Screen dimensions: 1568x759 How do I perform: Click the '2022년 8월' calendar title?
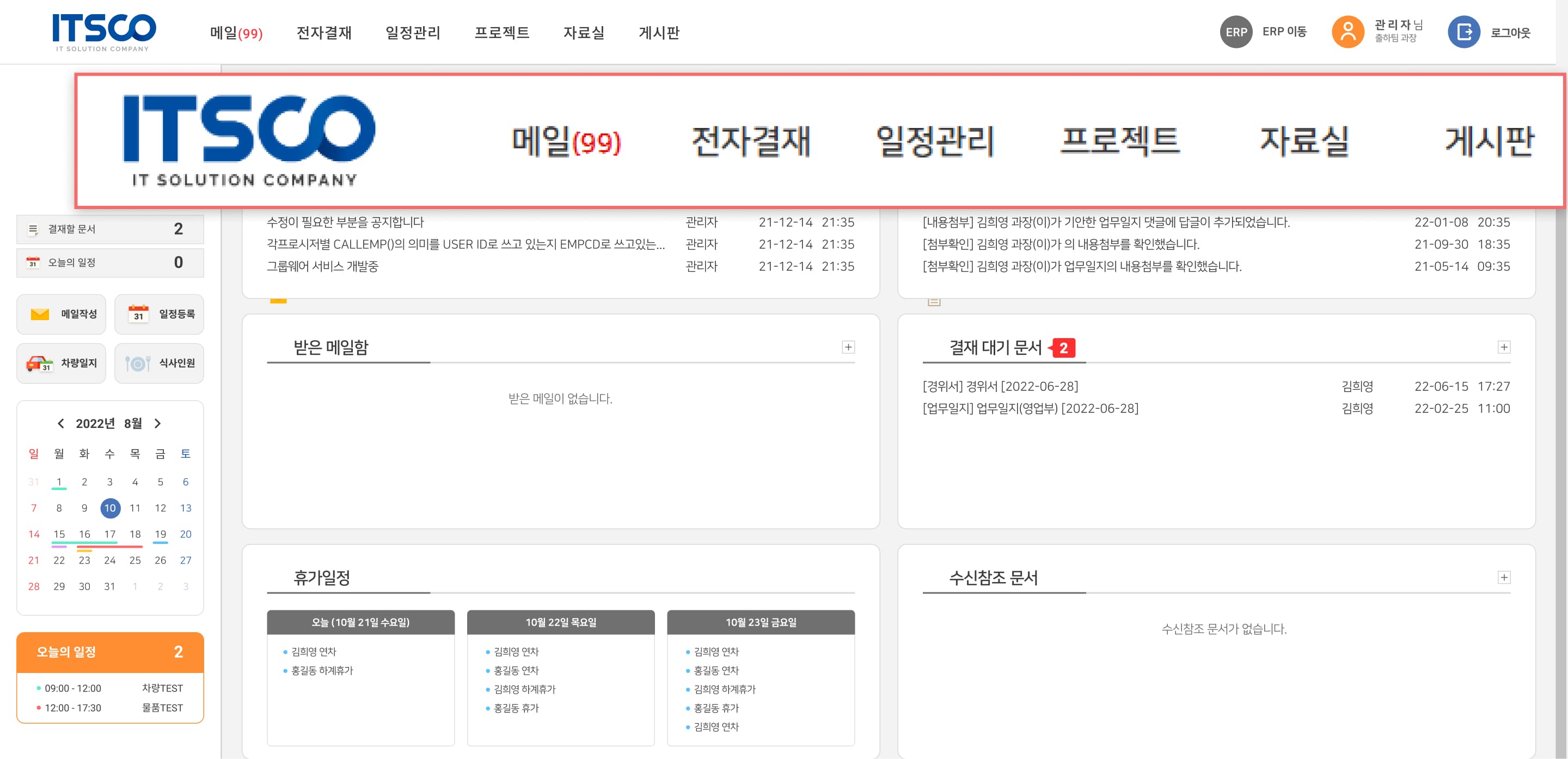109,424
